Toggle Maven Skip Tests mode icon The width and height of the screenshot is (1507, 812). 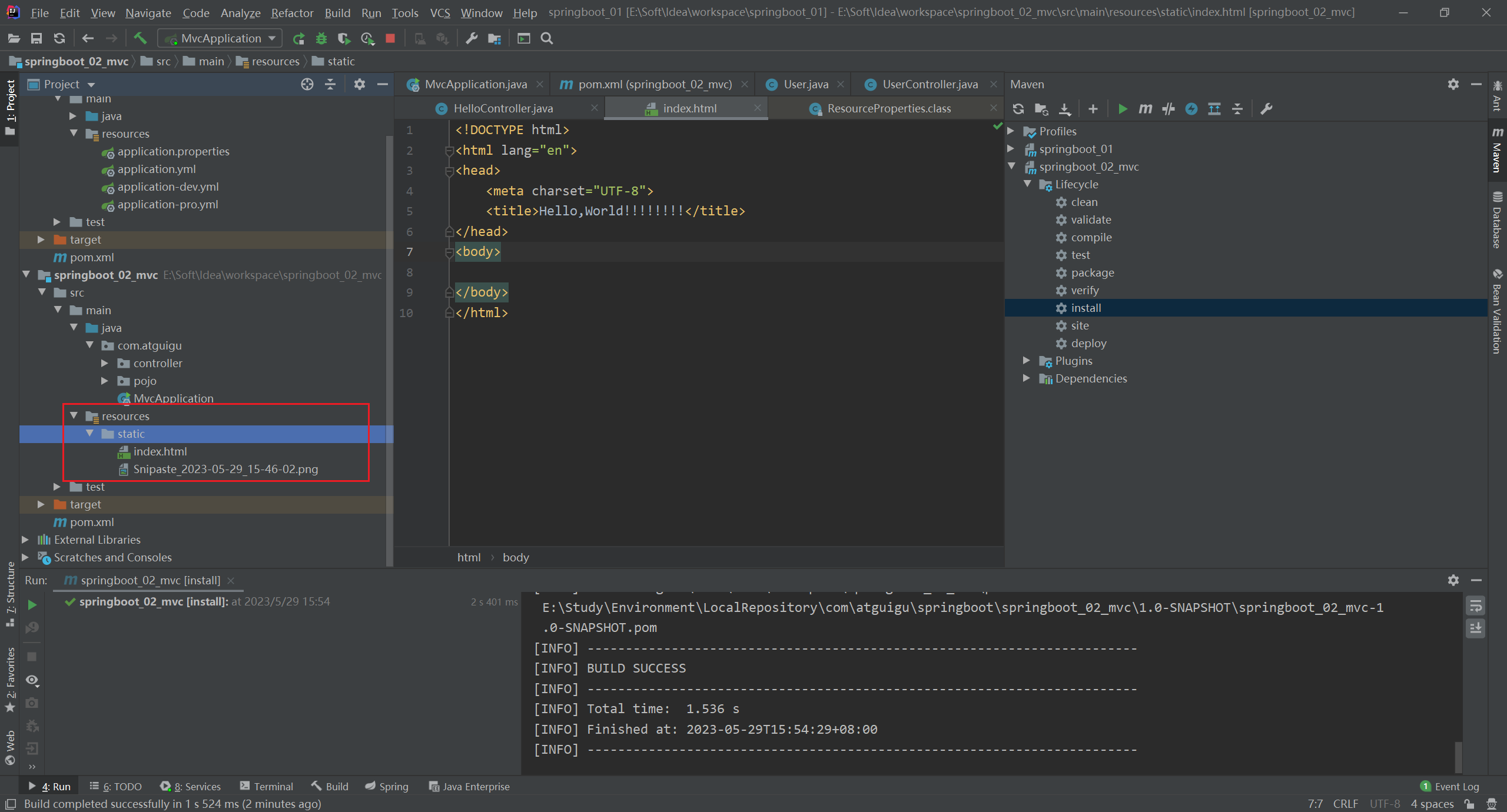(1191, 109)
